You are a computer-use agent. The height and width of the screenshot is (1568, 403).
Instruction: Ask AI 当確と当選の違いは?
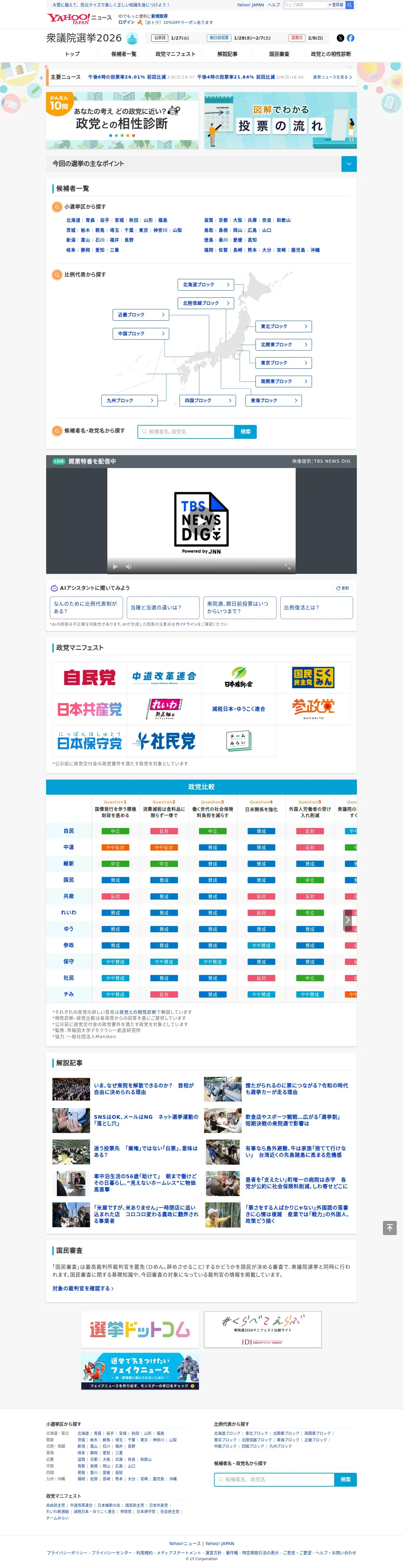163,607
